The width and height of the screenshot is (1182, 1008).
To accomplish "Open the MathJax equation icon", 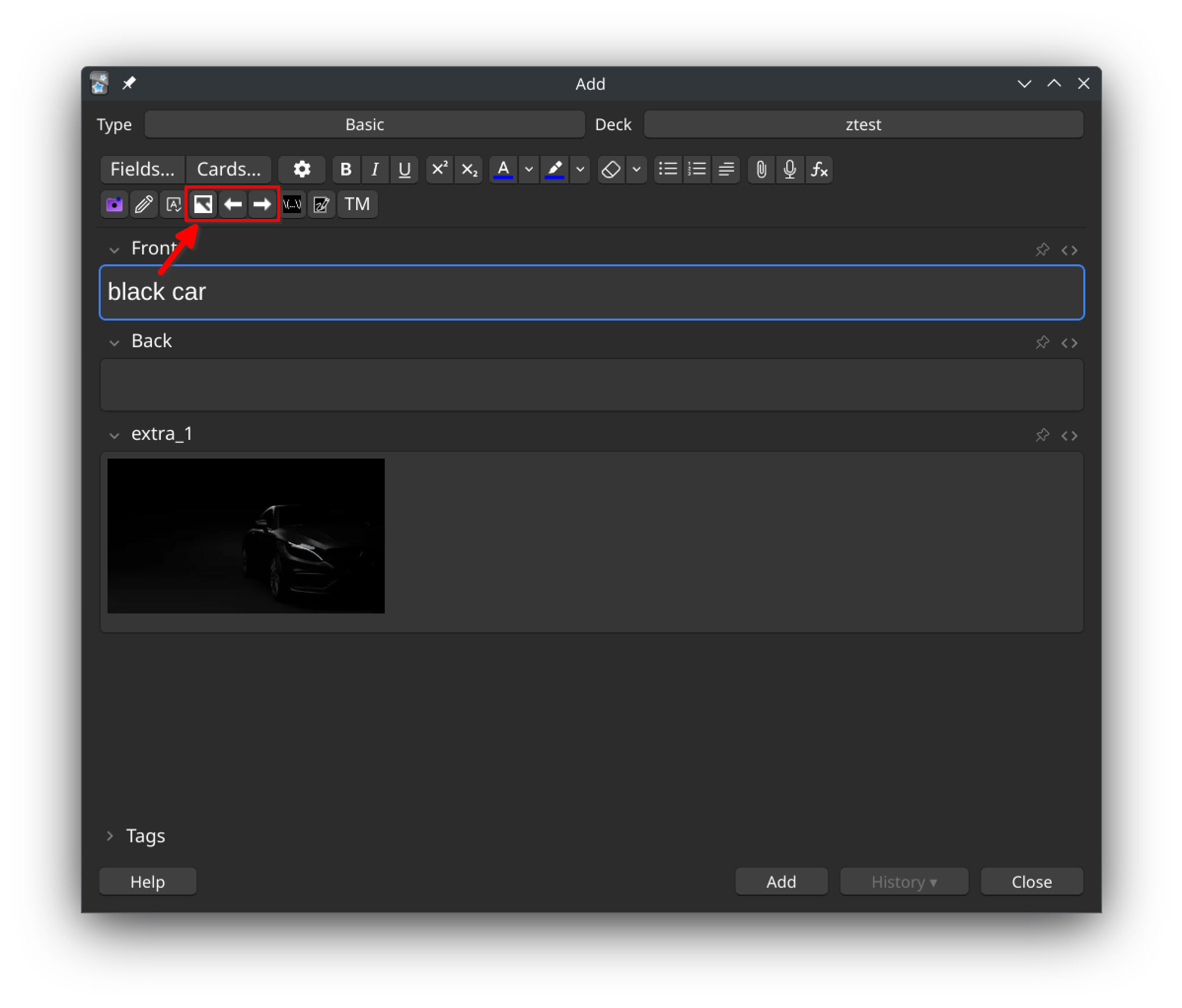I will click(x=820, y=169).
